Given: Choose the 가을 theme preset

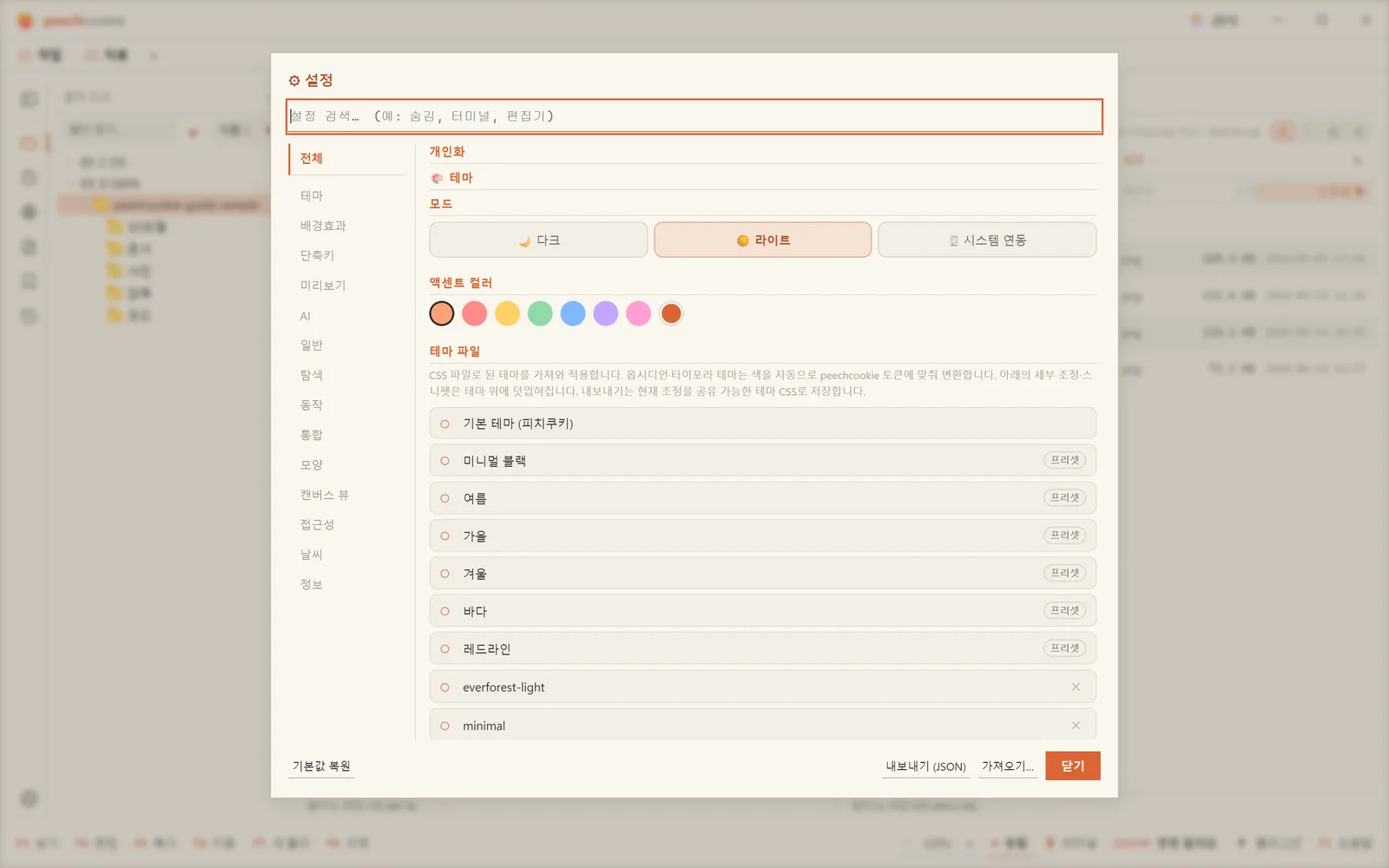Looking at the screenshot, I should (x=763, y=536).
